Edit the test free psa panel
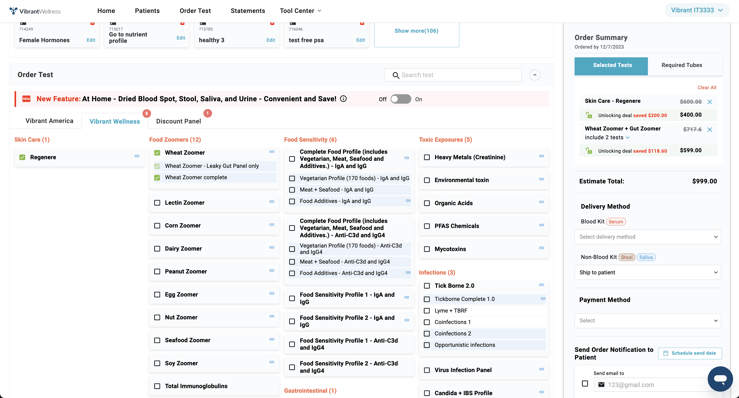Image resolution: width=739 pixels, height=398 pixels. pos(361,41)
